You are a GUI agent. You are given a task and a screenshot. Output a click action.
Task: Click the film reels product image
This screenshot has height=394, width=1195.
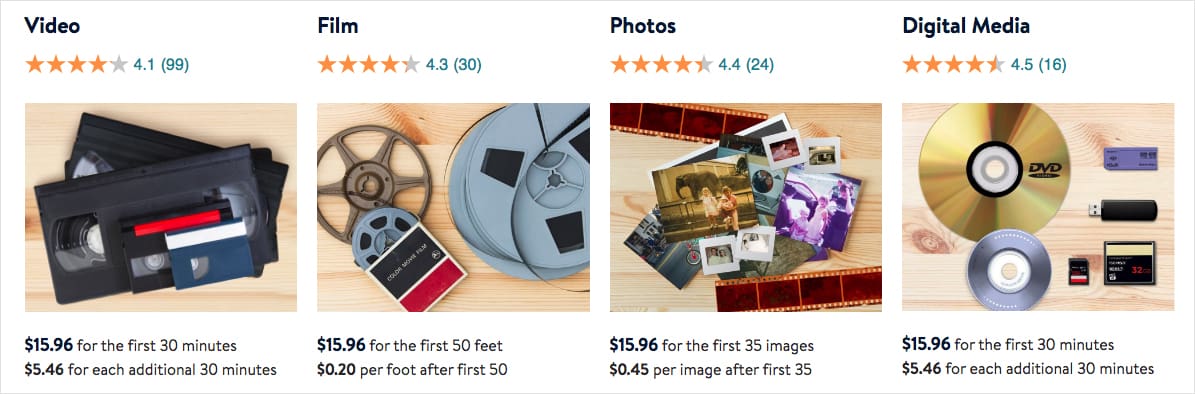click(453, 207)
